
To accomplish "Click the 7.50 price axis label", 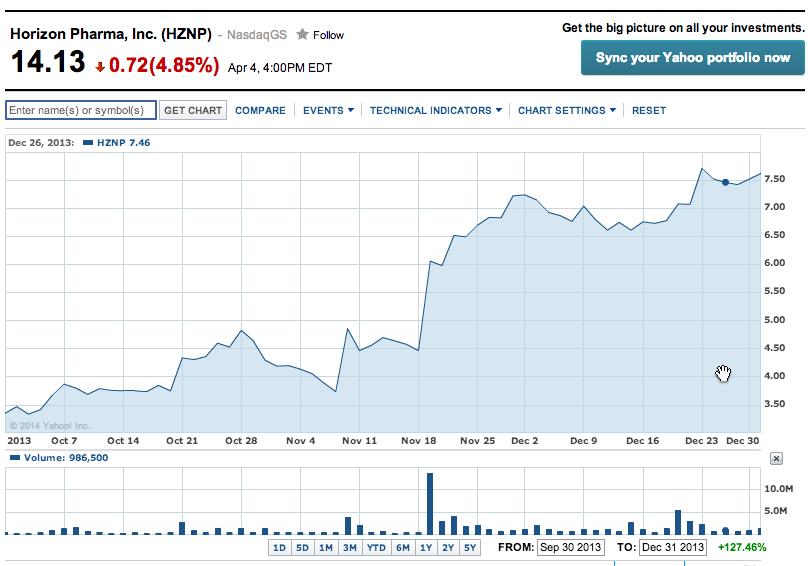I will pos(775,179).
